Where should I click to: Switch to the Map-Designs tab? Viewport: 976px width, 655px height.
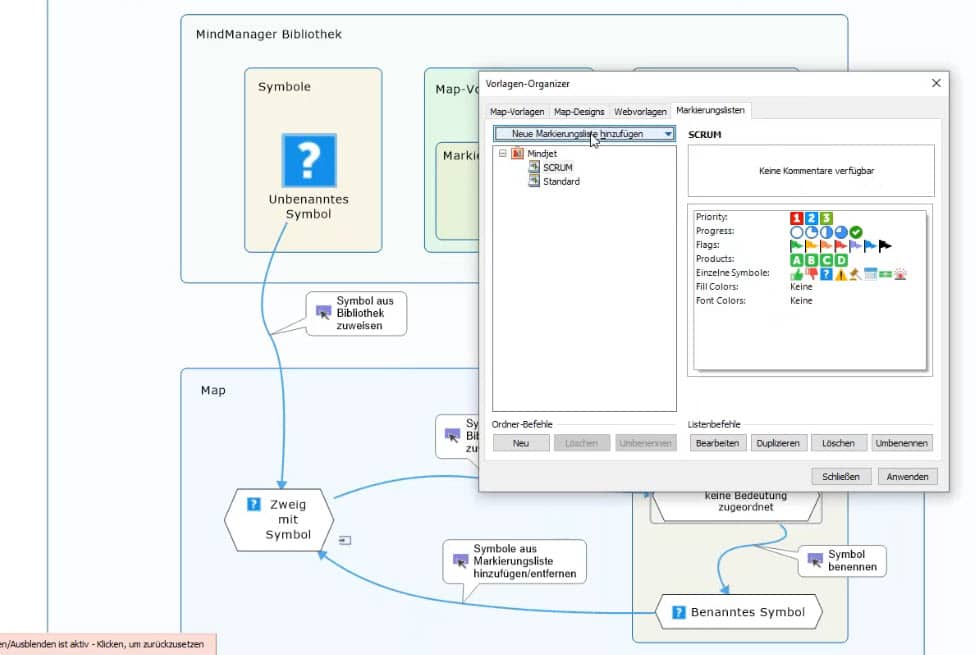click(x=578, y=111)
